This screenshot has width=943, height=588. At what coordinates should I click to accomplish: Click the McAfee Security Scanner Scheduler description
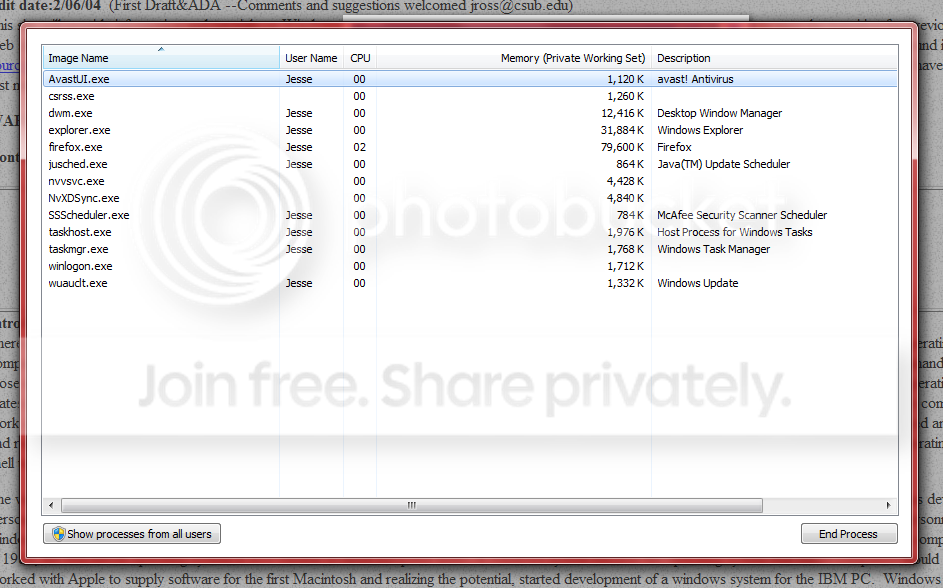(742, 215)
